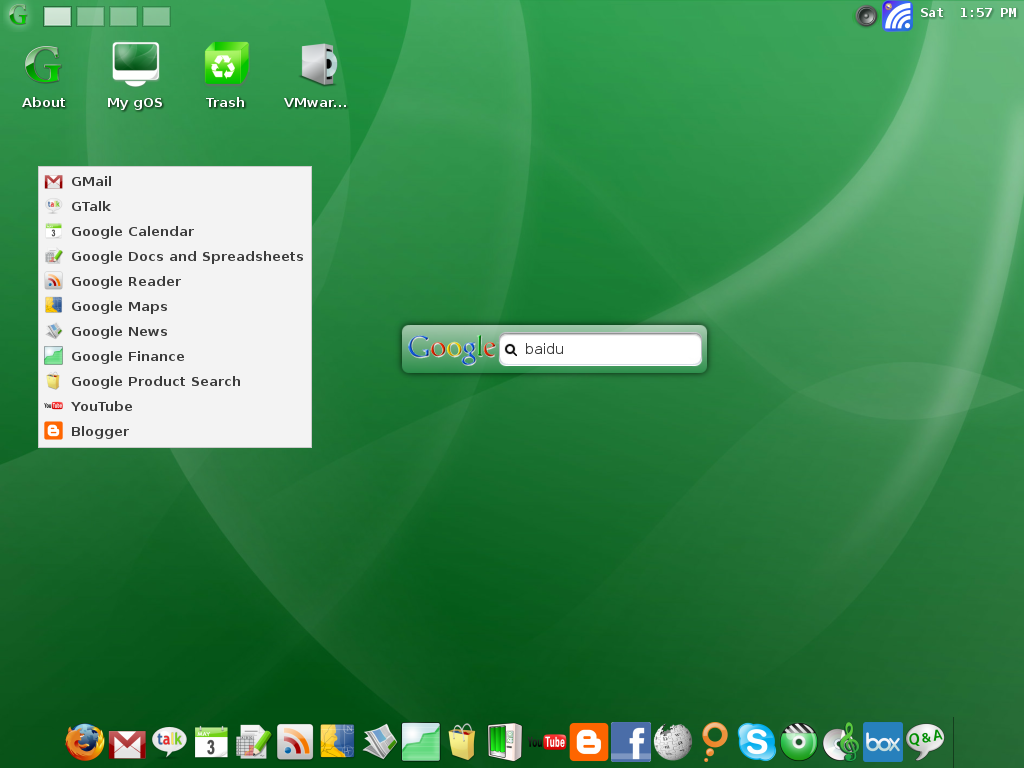Open the green G main menu
The height and width of the screenshot is (768, 1024).
18,15
